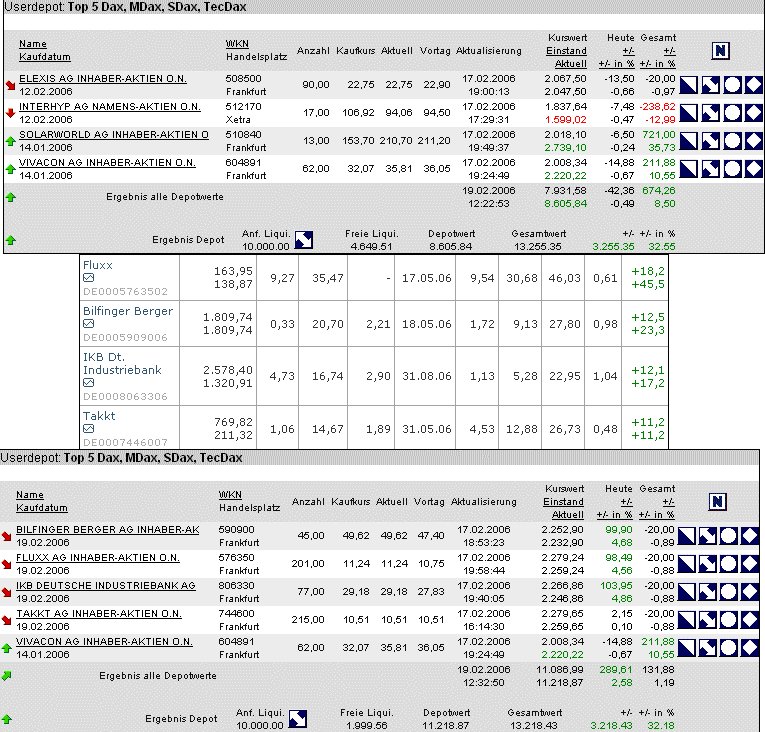Screen dimensions: 765x732
Task: Click the diagonal arrow icon in the TAKKT AG row
Action: pyautogui.click(x=707, y=620)
